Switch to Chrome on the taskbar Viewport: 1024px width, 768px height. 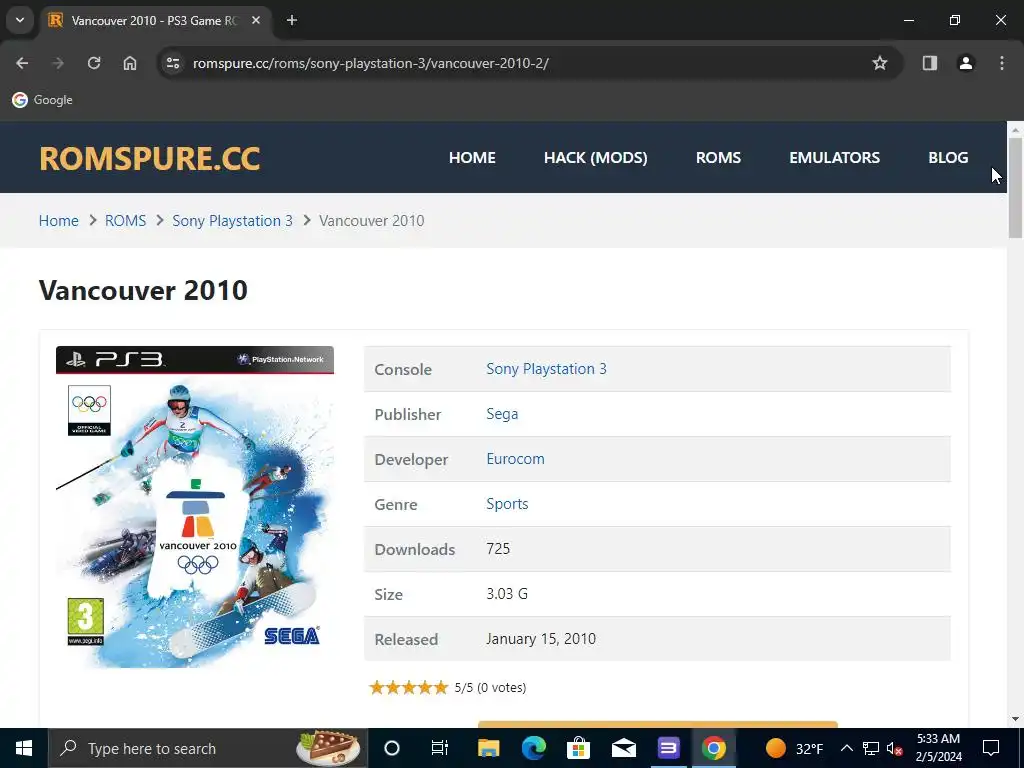[714, 748]
